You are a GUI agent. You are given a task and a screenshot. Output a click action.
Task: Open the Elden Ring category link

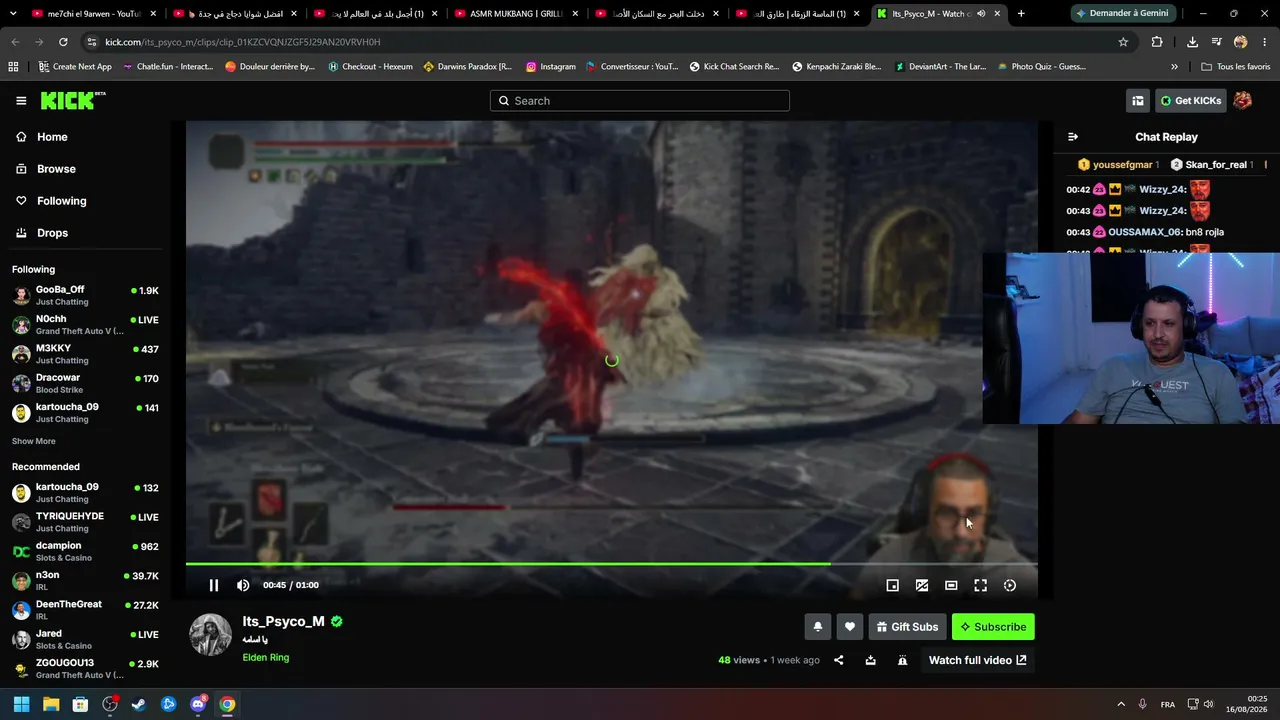(x=266, y=658)
